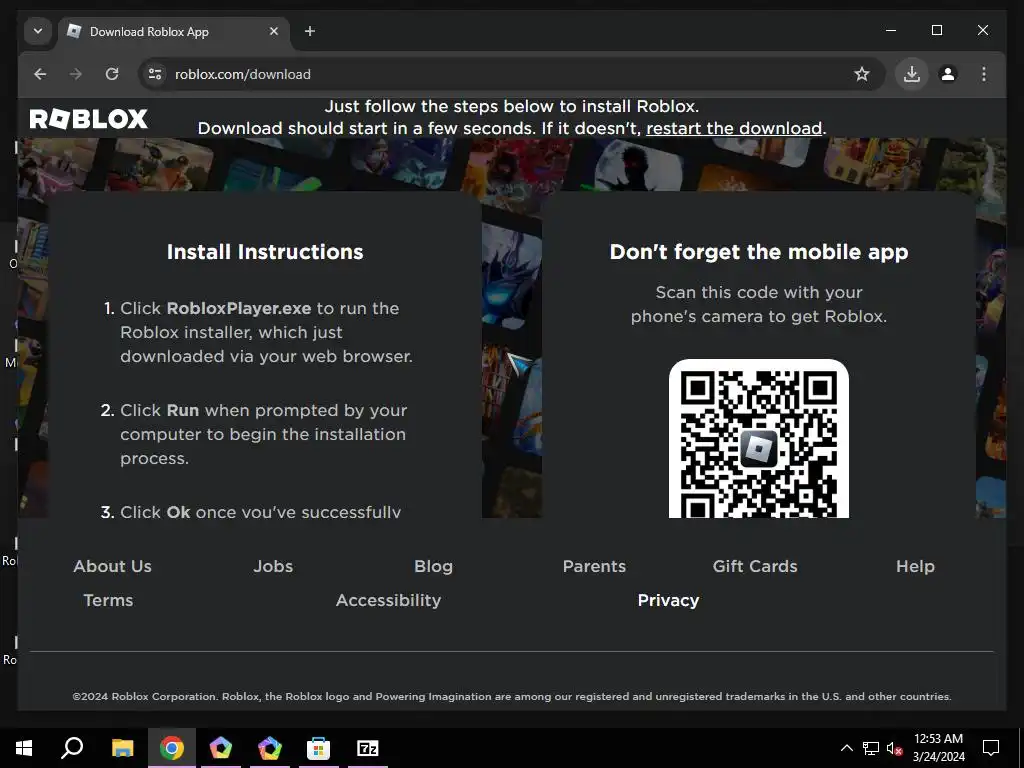1024x768 pixels.
Task: Open 7-Zip from the taskbar
Action: tap(368, 748)
